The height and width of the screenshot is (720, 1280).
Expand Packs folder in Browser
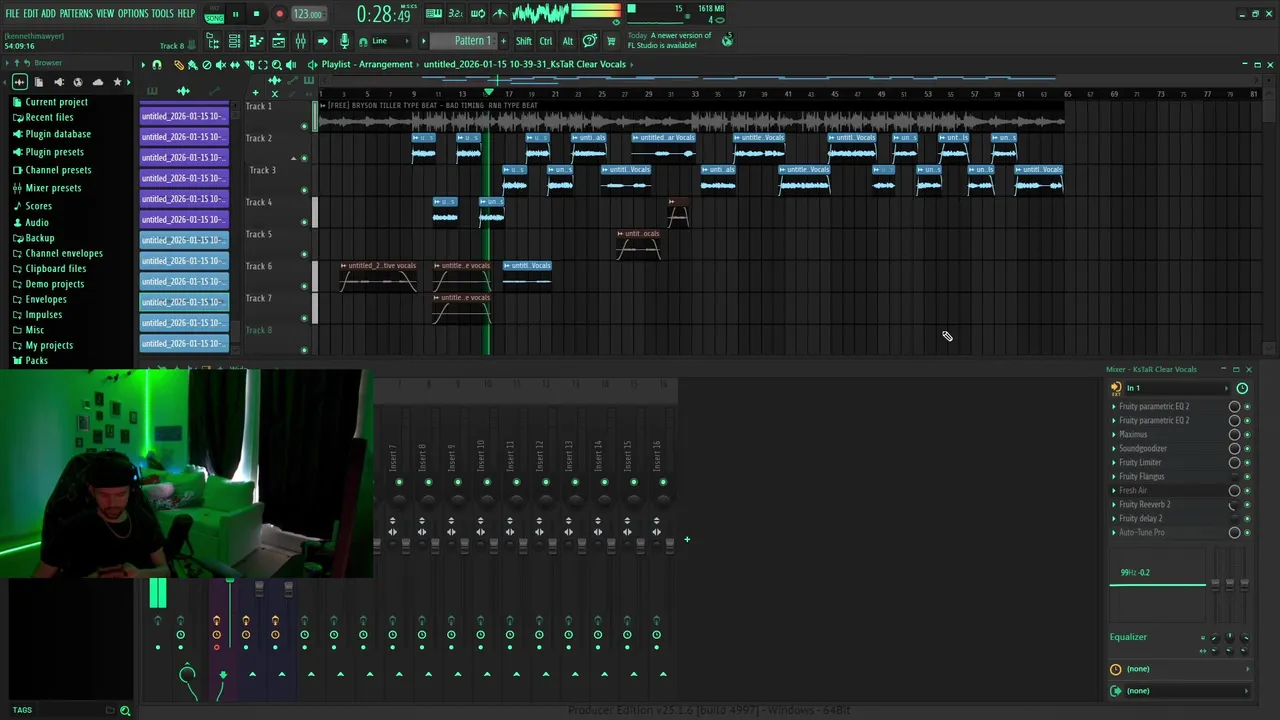click(36, 360)
